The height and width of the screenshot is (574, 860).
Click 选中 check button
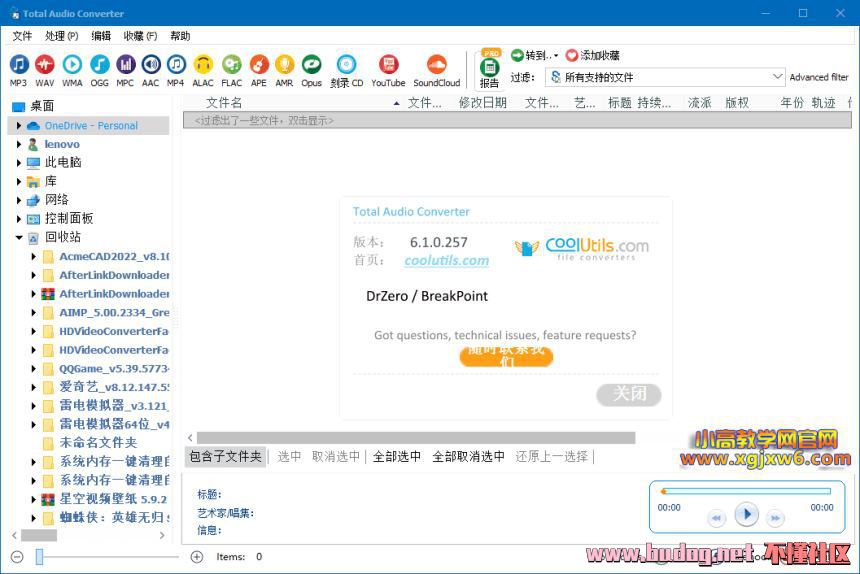[x=289, y=456]
